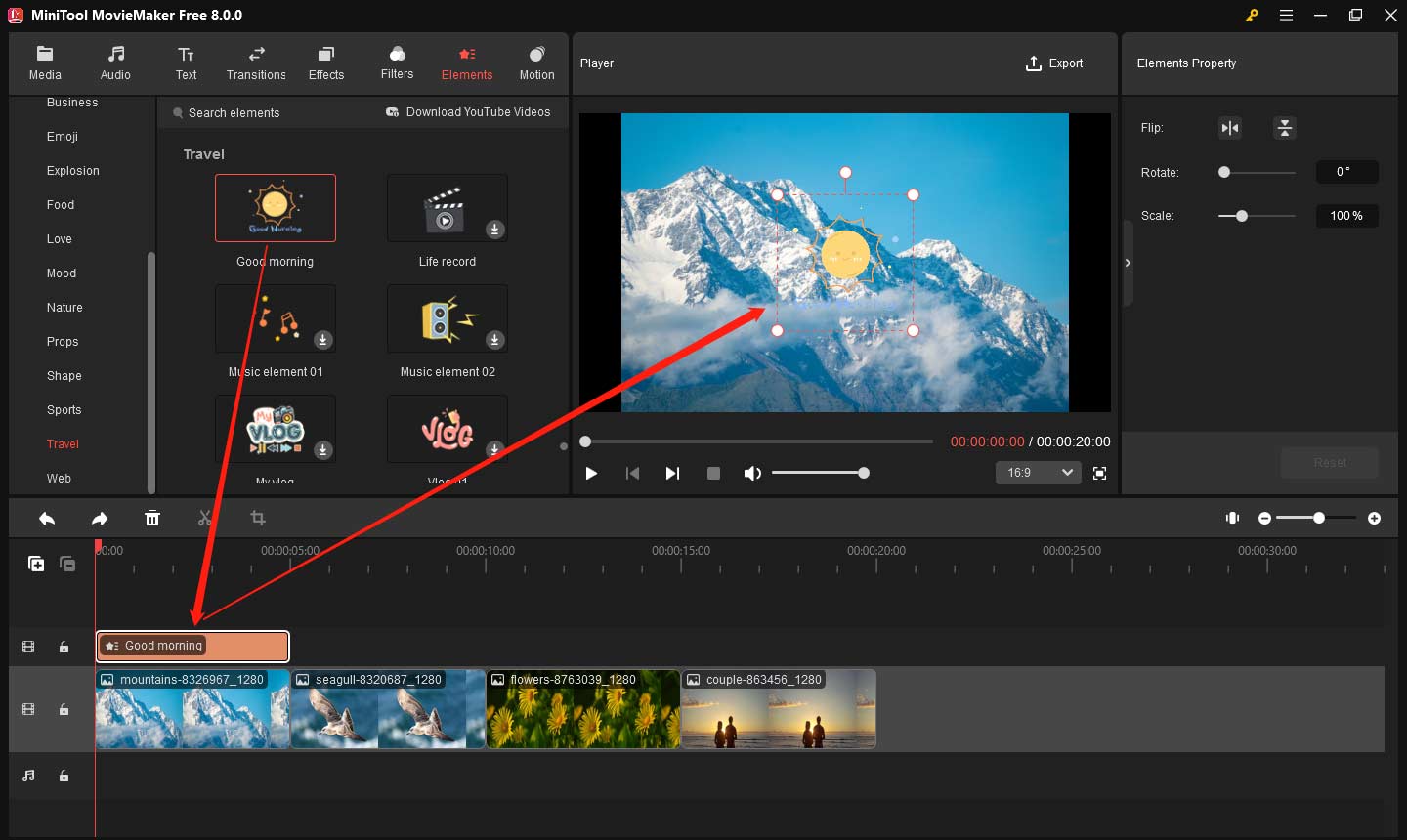
Task: Click the Export button
Action: pyautogui.click(x=1054, y=63)
